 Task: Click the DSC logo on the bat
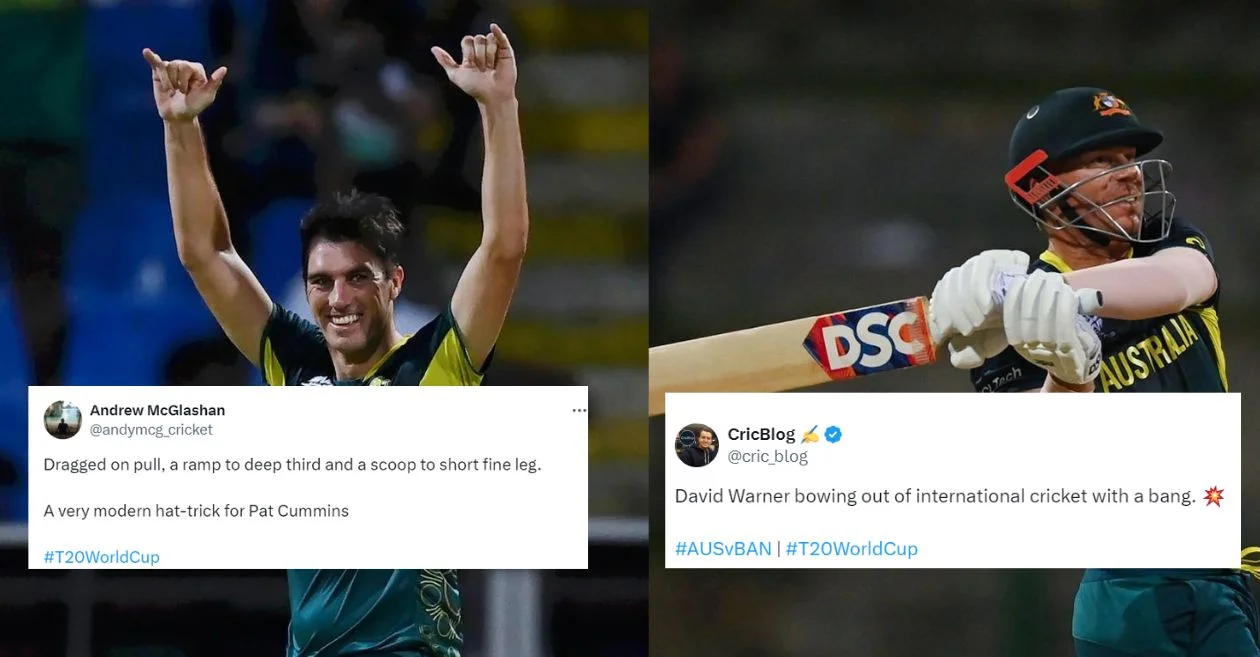point(868,337)
